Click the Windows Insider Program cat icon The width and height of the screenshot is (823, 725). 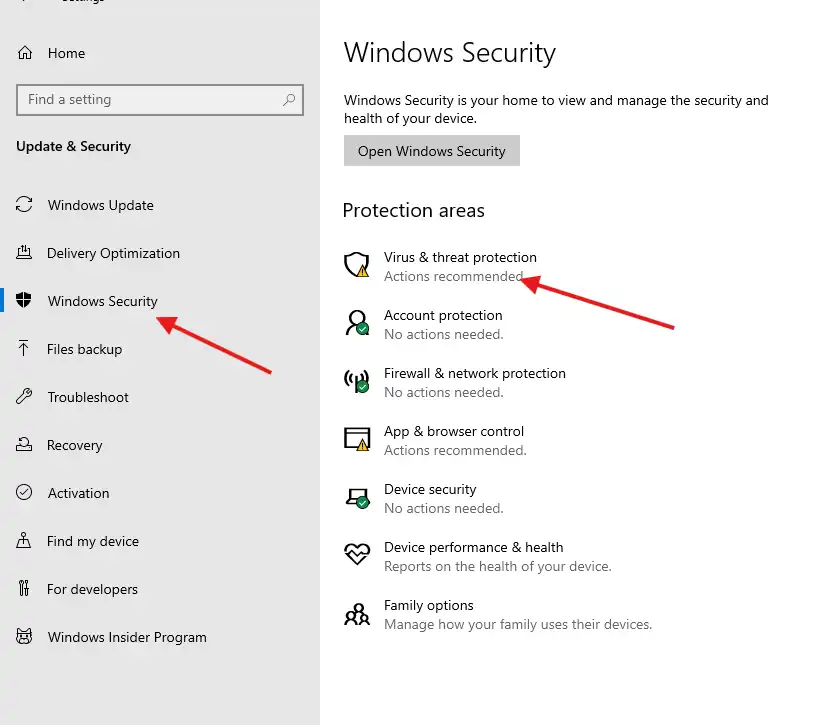(24, 636)
